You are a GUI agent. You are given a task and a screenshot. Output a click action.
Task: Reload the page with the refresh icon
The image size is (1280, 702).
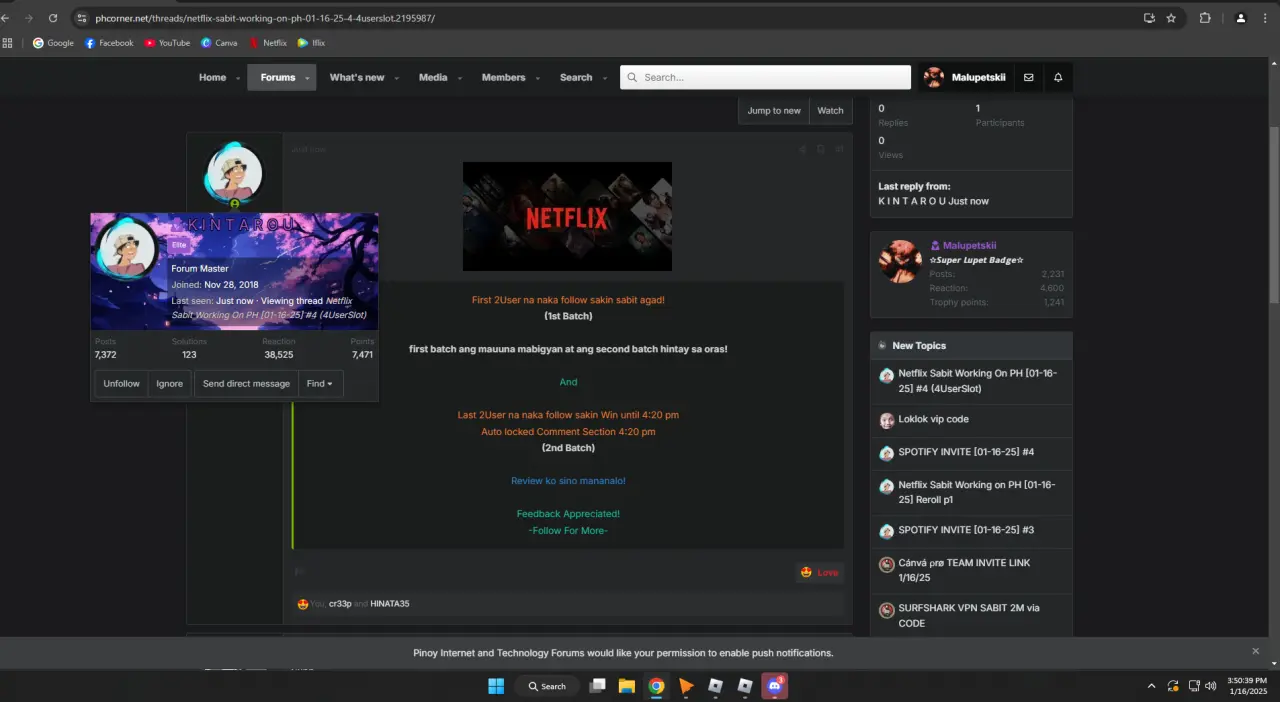pyautogui.click(x=52, y=18)
